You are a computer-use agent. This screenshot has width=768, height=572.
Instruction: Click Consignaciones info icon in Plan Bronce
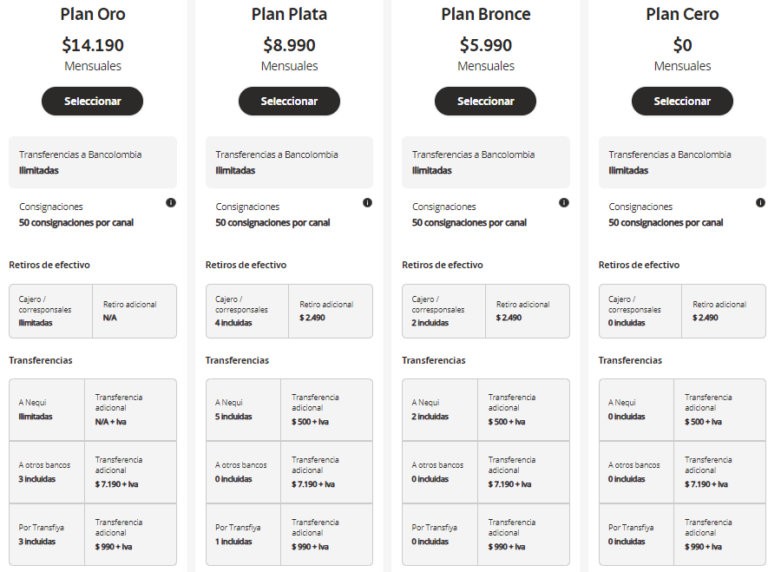tap(564, 202)
